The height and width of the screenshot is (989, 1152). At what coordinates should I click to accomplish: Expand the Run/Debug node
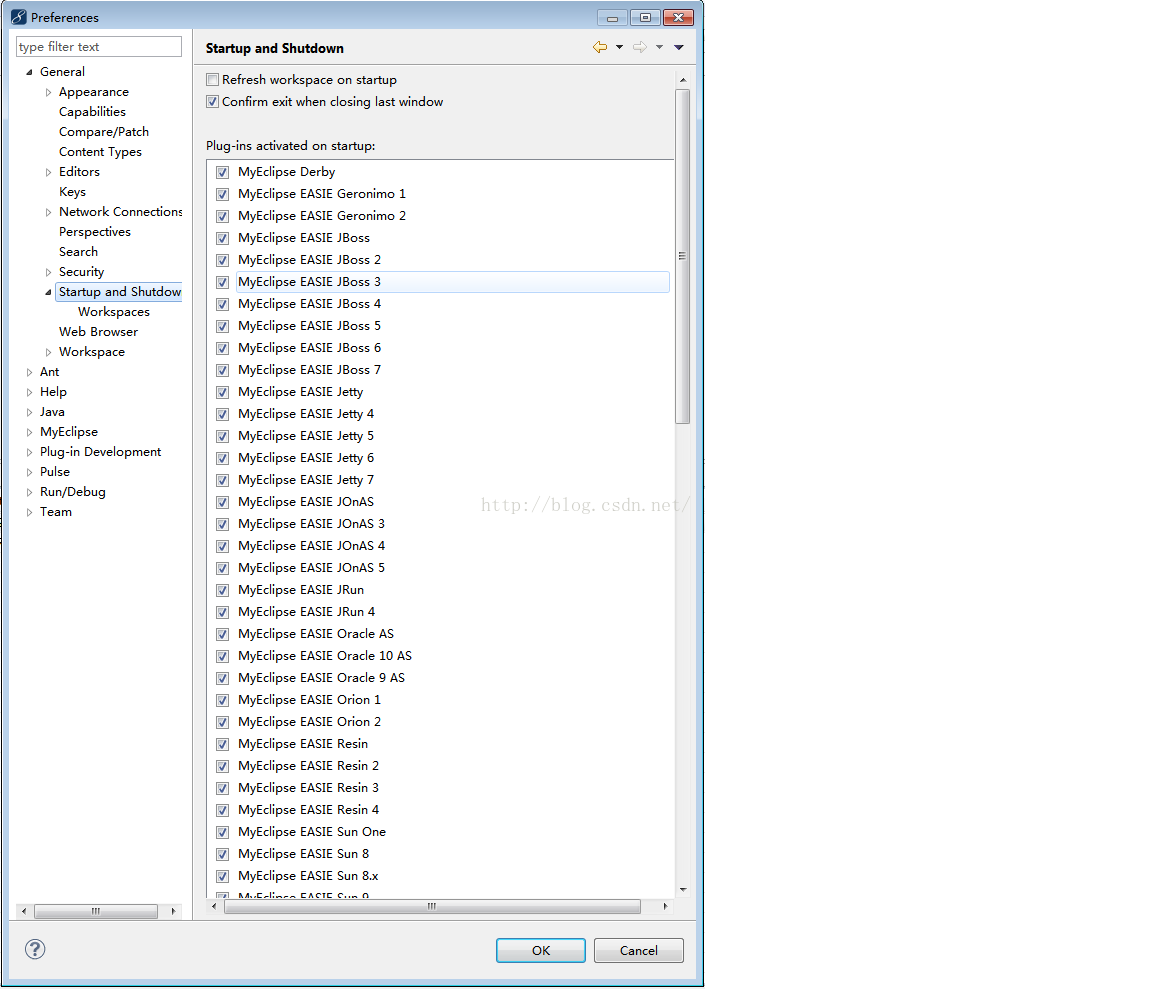pyautogui.click(x=29, y=492)
